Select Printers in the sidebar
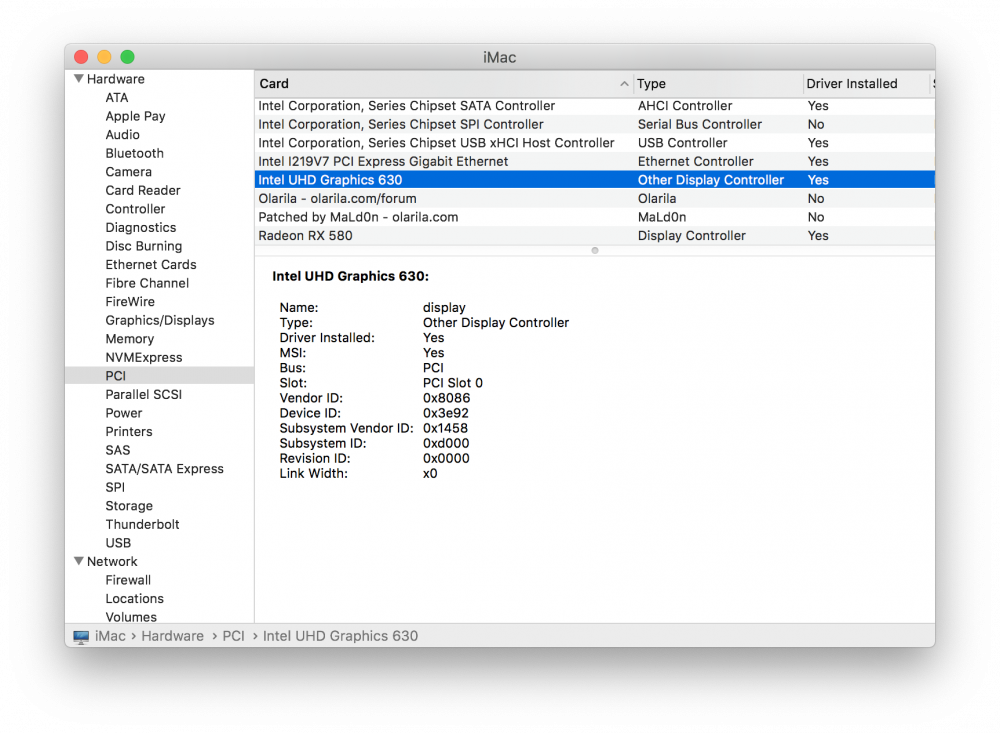 pos(129,431)
